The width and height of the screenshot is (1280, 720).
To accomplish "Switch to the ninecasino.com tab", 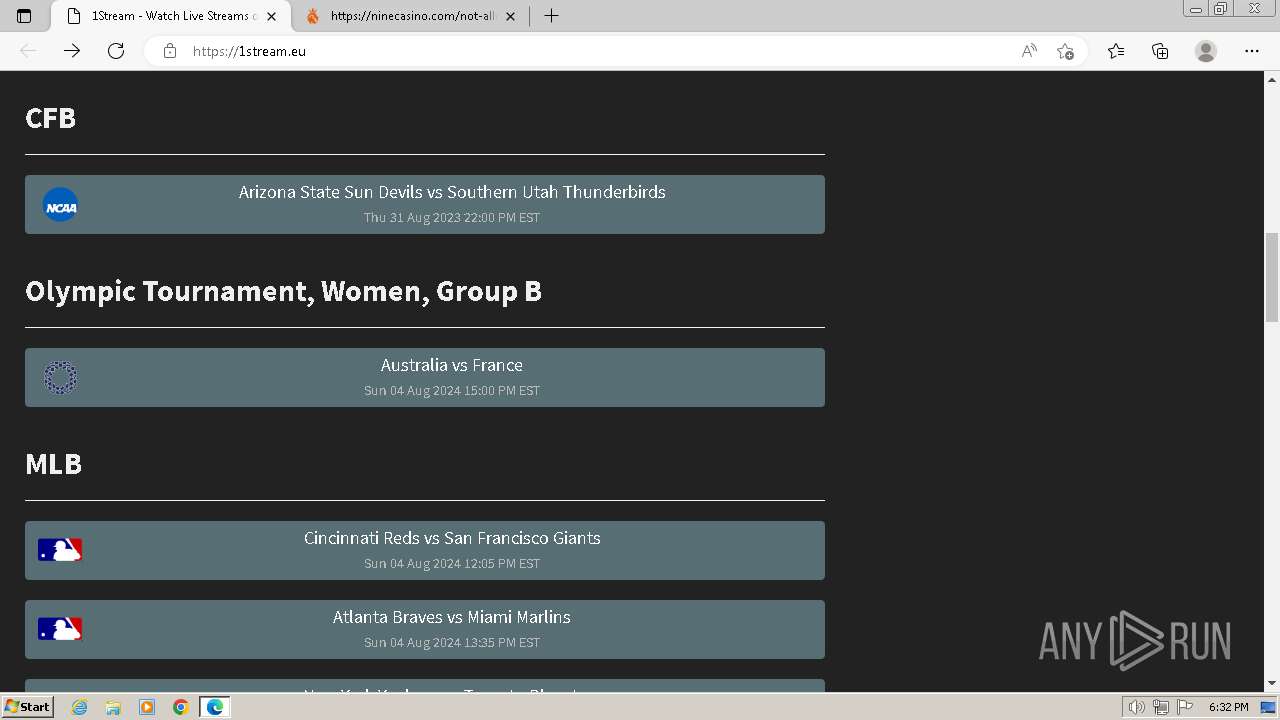I will click(413, 16).
